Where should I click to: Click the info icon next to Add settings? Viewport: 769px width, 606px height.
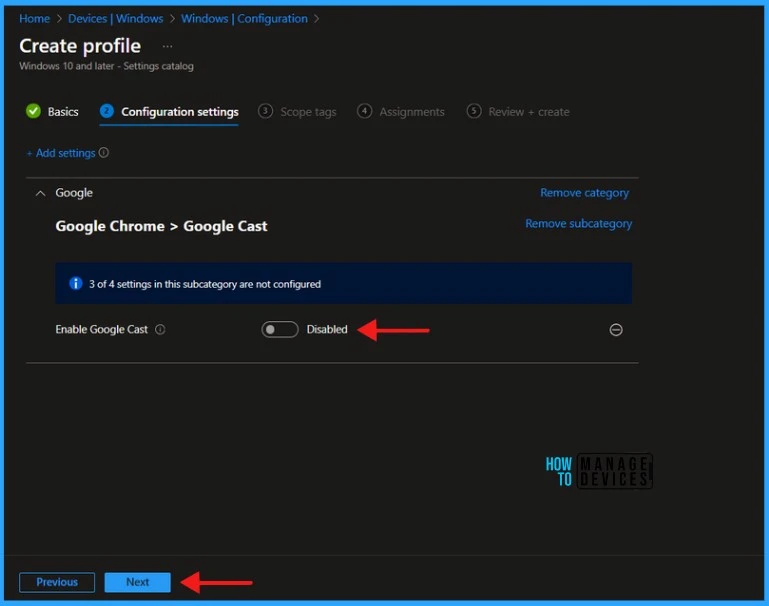tap(103, 152)
